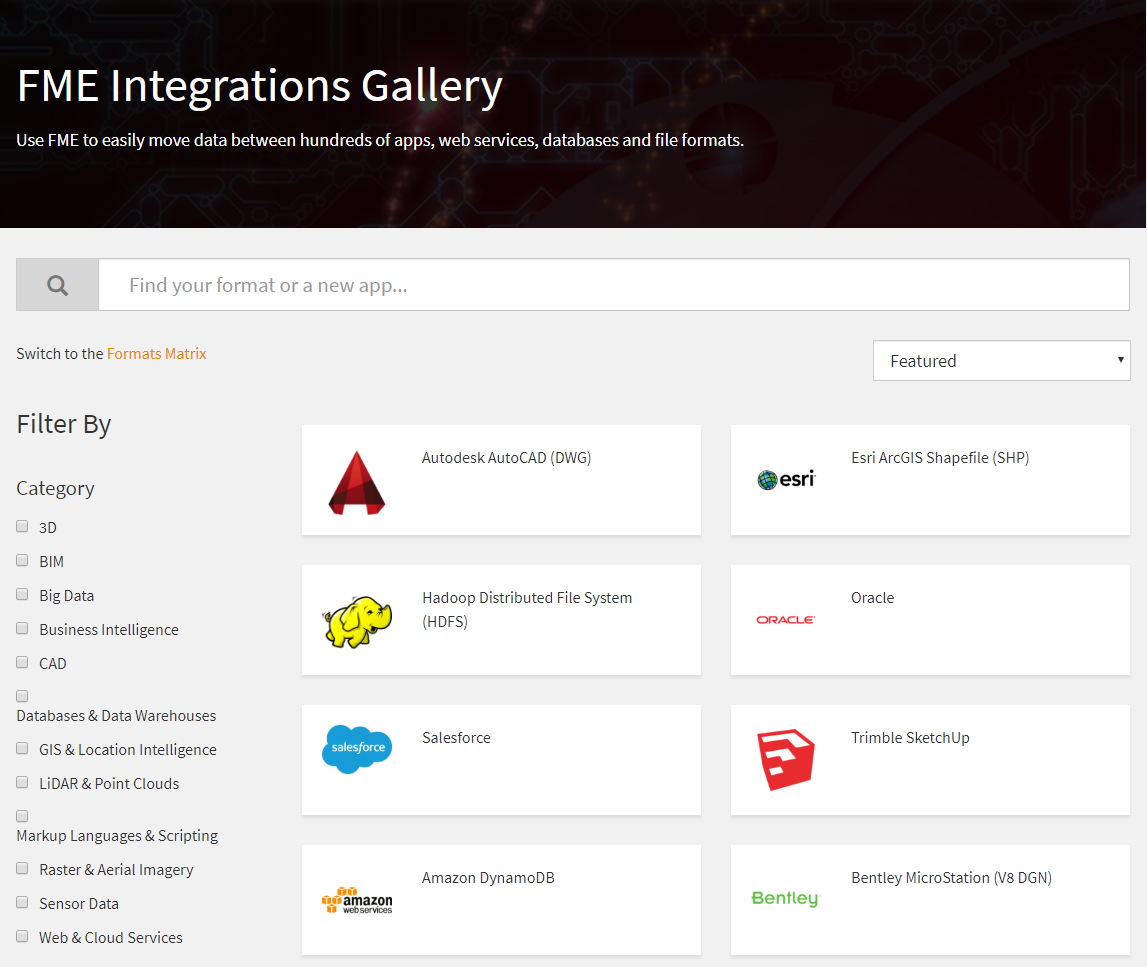The width and height of the screenshot is (1147, 967).
Task: Open the Salesforce integration title
Action: (456, 737)
